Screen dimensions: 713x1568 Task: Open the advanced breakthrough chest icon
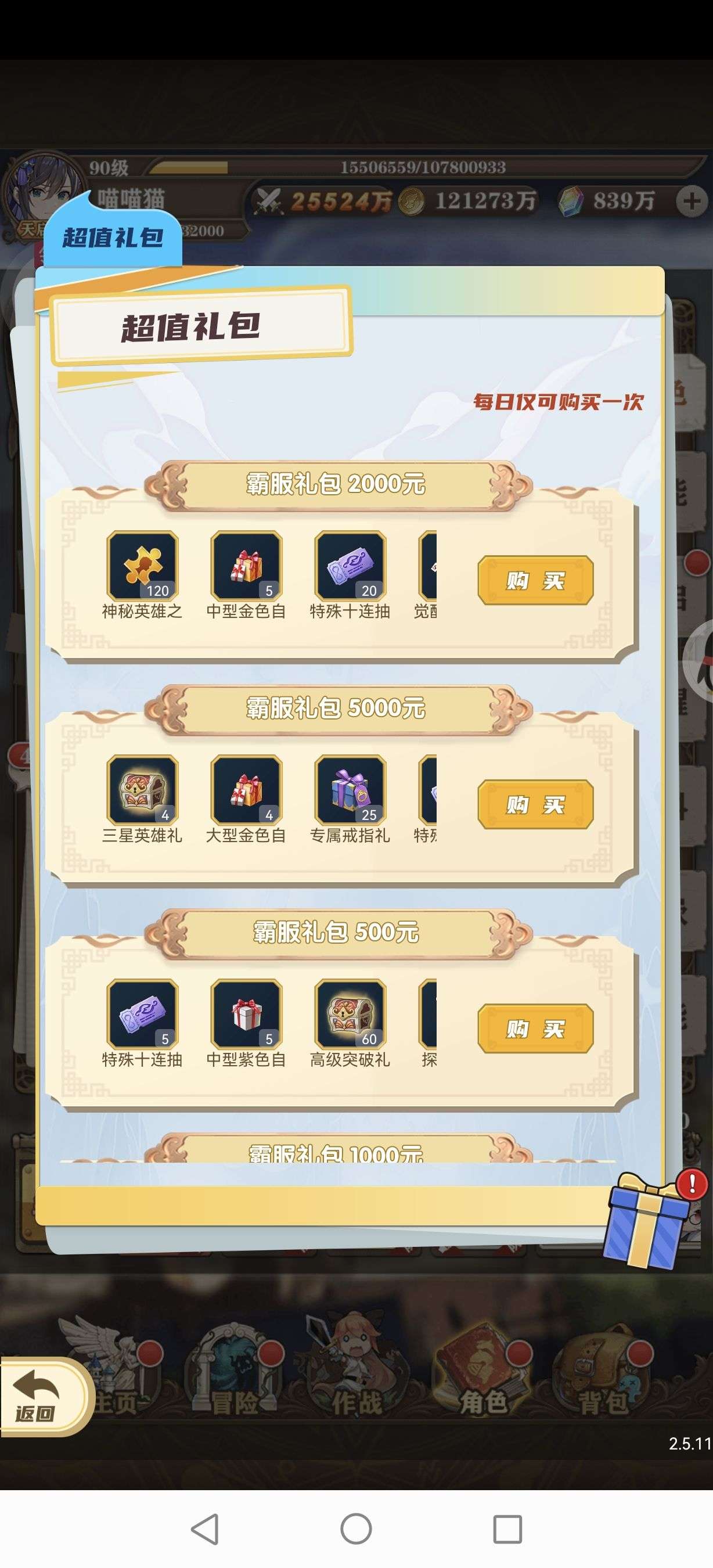tap(351, 1013)
